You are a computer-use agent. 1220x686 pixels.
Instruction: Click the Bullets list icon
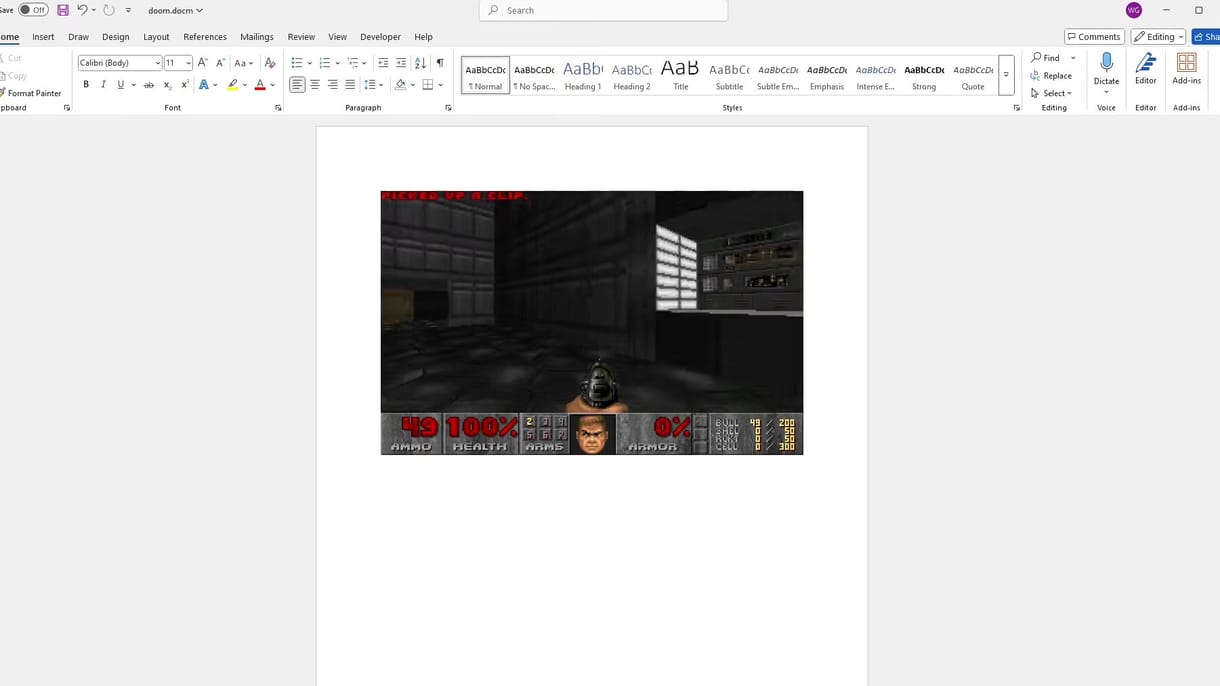[x=297, y=63]
